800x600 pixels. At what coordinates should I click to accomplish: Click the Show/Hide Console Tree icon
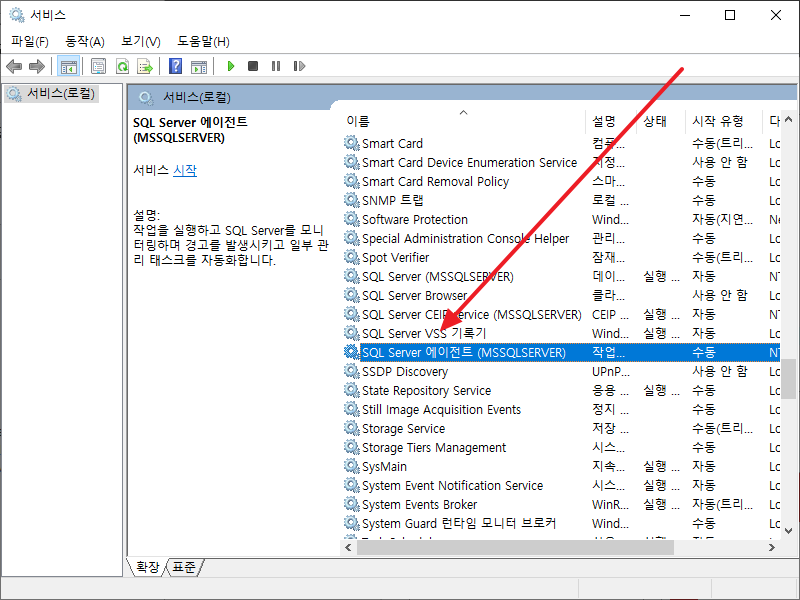click(x=69, y=66)
